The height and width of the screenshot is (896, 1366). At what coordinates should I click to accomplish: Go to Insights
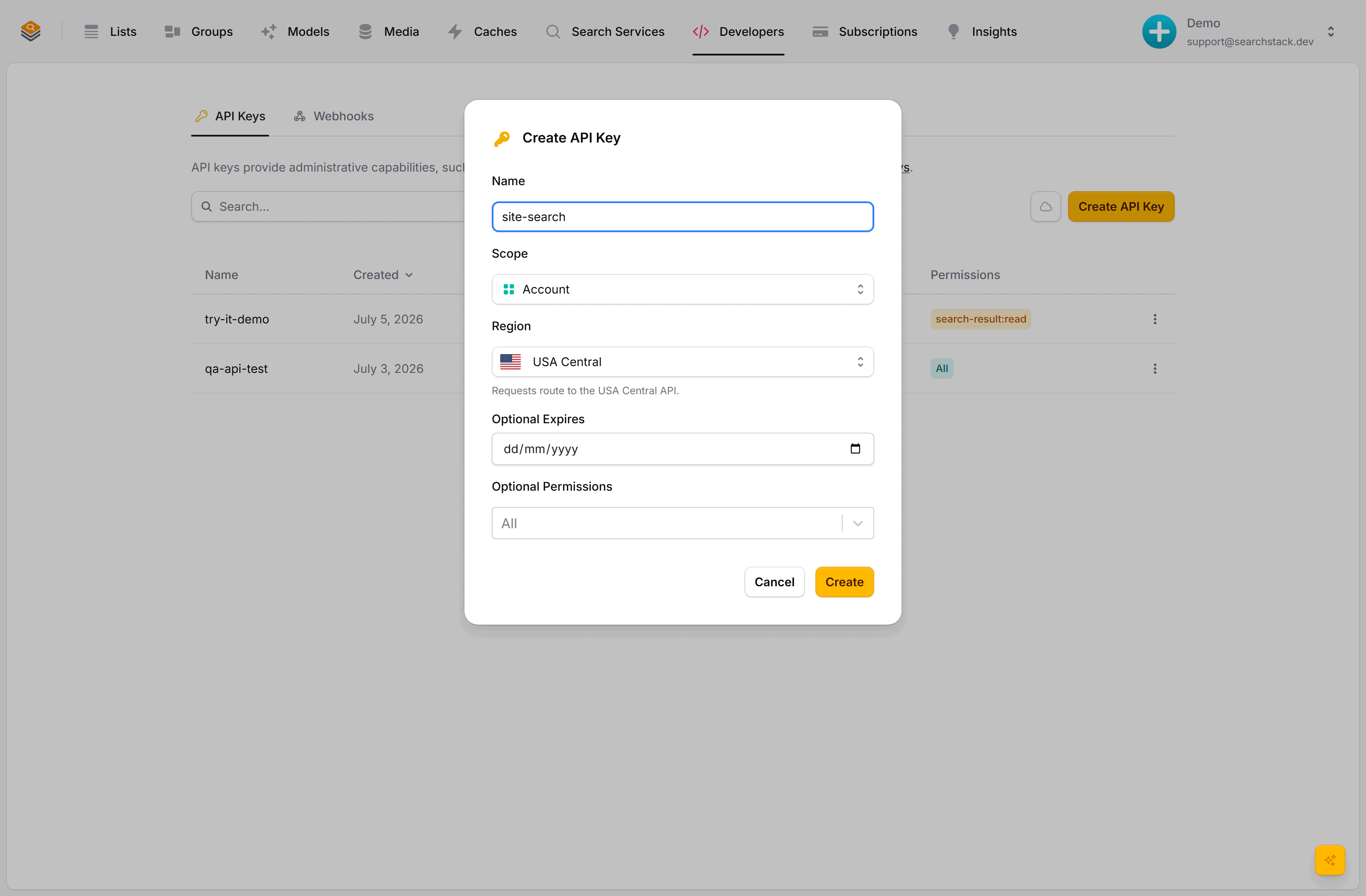(981, 32)
